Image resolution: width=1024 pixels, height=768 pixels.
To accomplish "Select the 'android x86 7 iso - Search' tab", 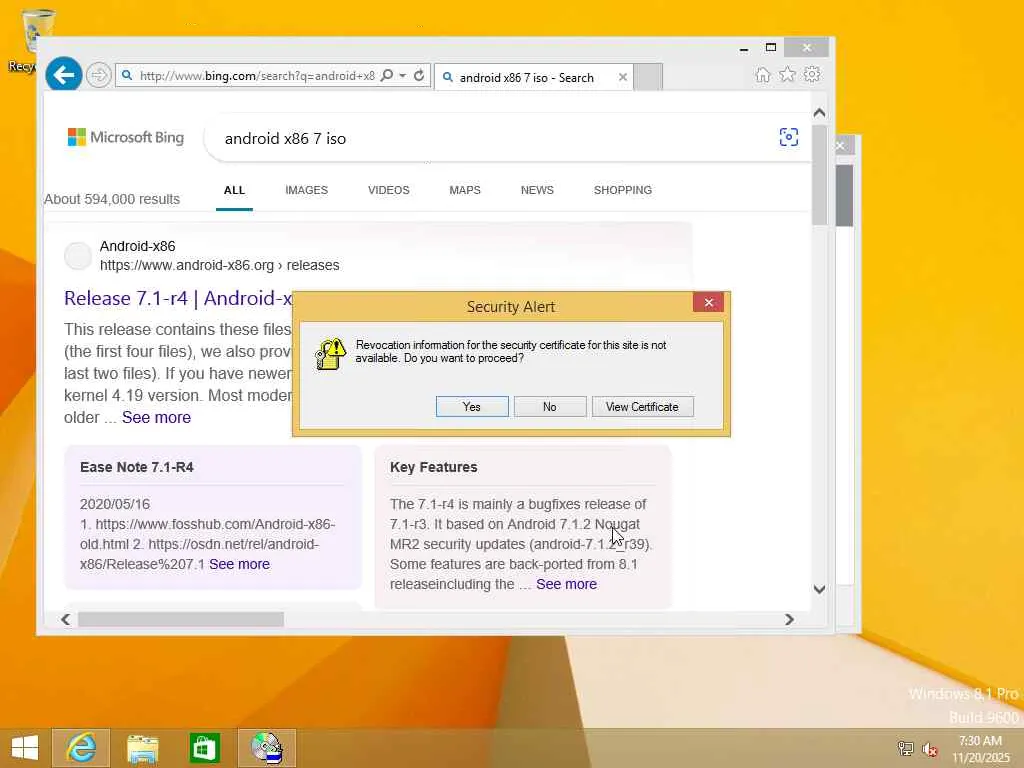I will coord(526,77).
